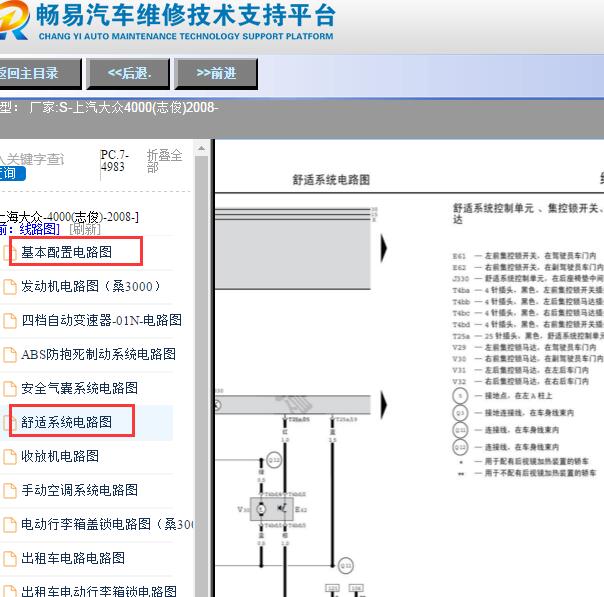Click document icon beside 电动行李箱盖锁电路图
Viewport: 604px width, 597px height.
[10, 524]
